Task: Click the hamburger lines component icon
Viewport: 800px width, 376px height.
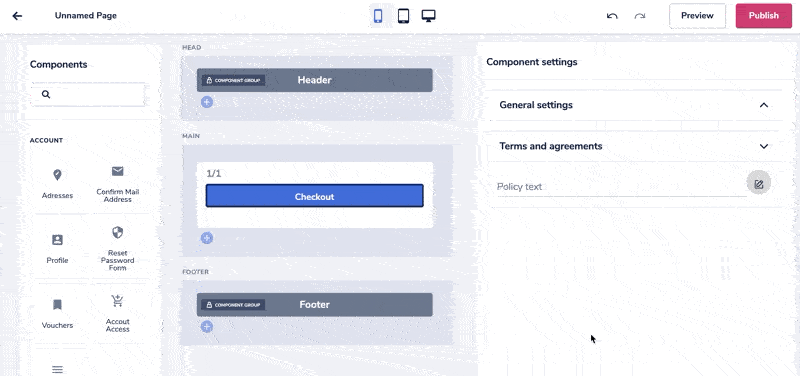Action: click(57, 369)
